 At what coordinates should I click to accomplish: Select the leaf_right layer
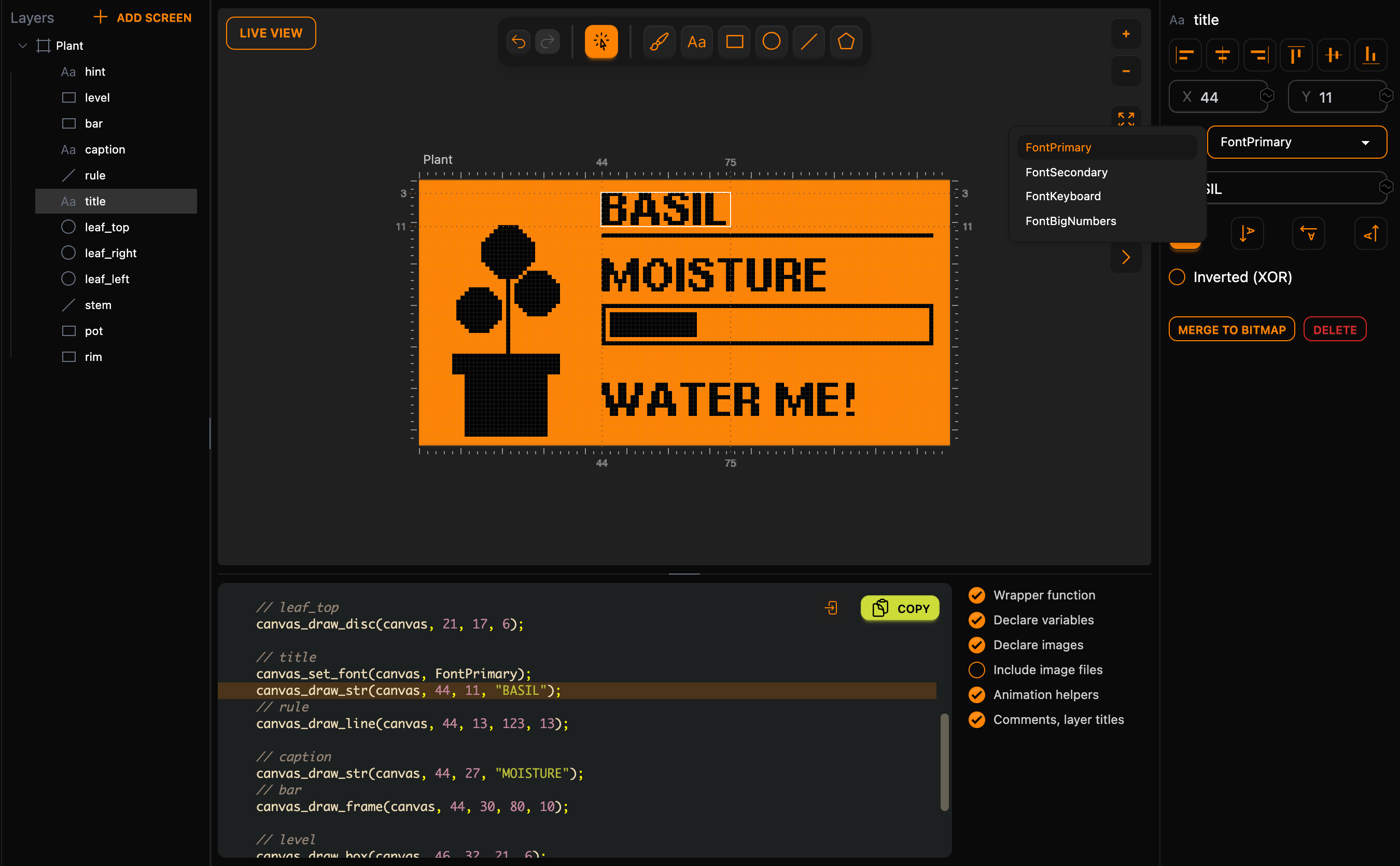pos(116,253)
